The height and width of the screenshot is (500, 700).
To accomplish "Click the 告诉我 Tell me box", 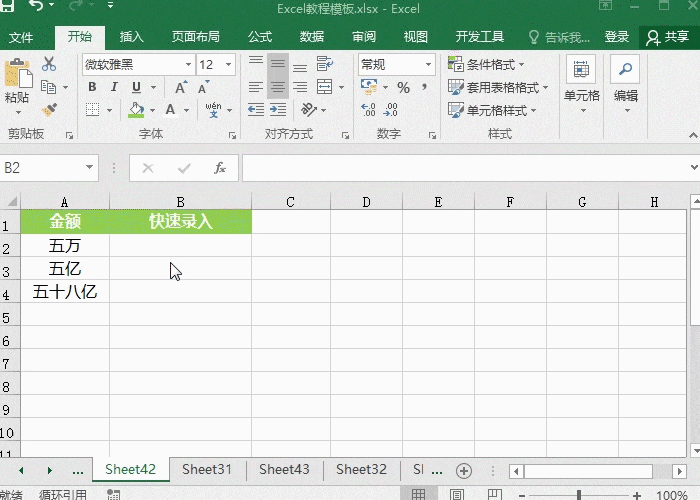I will [x=559, y=37].
